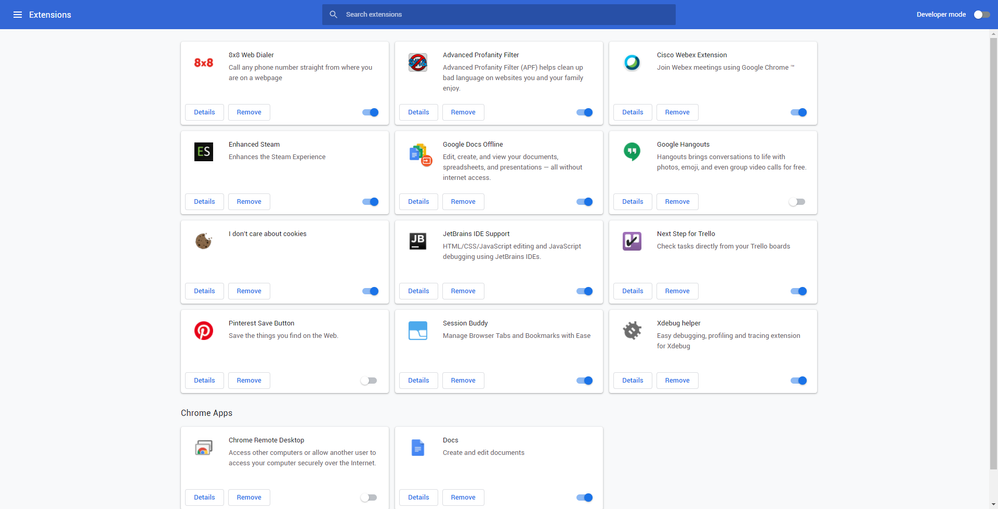The width and height of the screenshot is (998, 509).
Task: Click the Cisco Webex Extension icon
Action: (x=632, y=63)
